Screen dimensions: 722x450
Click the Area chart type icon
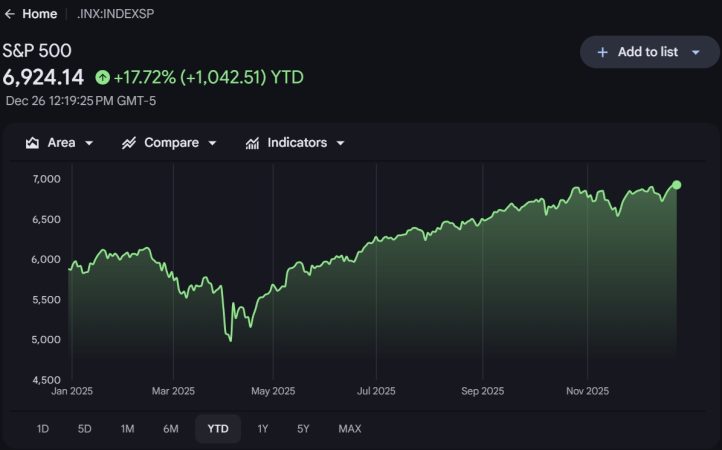[32, 143]
